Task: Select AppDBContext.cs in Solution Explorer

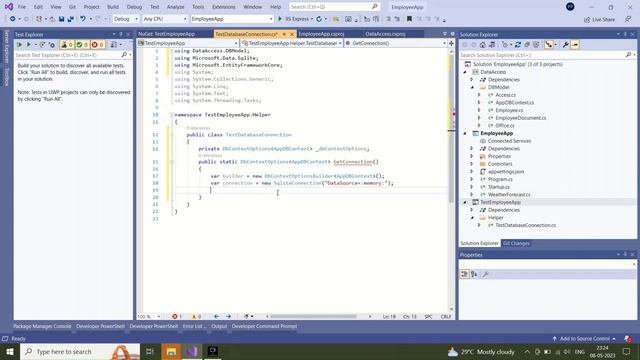Action: [514, 102]
